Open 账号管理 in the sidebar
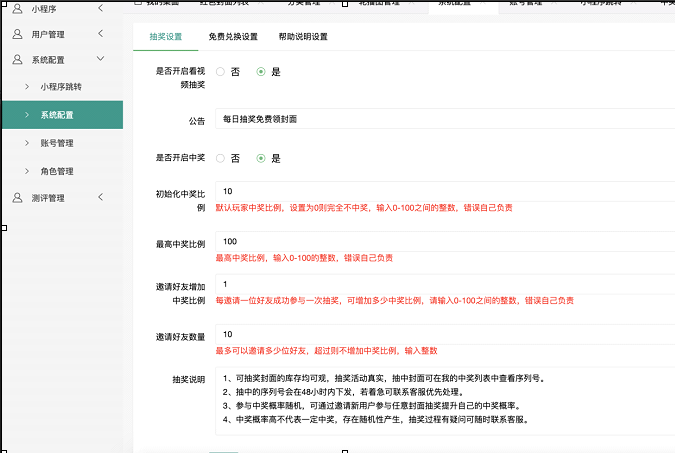 click(57, 143)
